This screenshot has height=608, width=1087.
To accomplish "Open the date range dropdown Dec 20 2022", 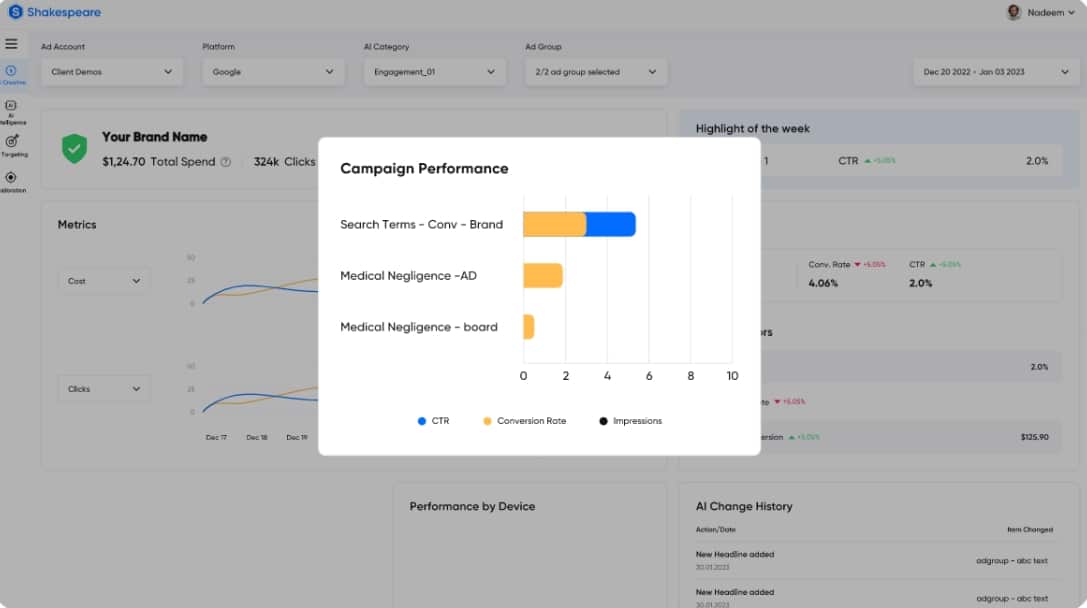I will coord(995,71).
